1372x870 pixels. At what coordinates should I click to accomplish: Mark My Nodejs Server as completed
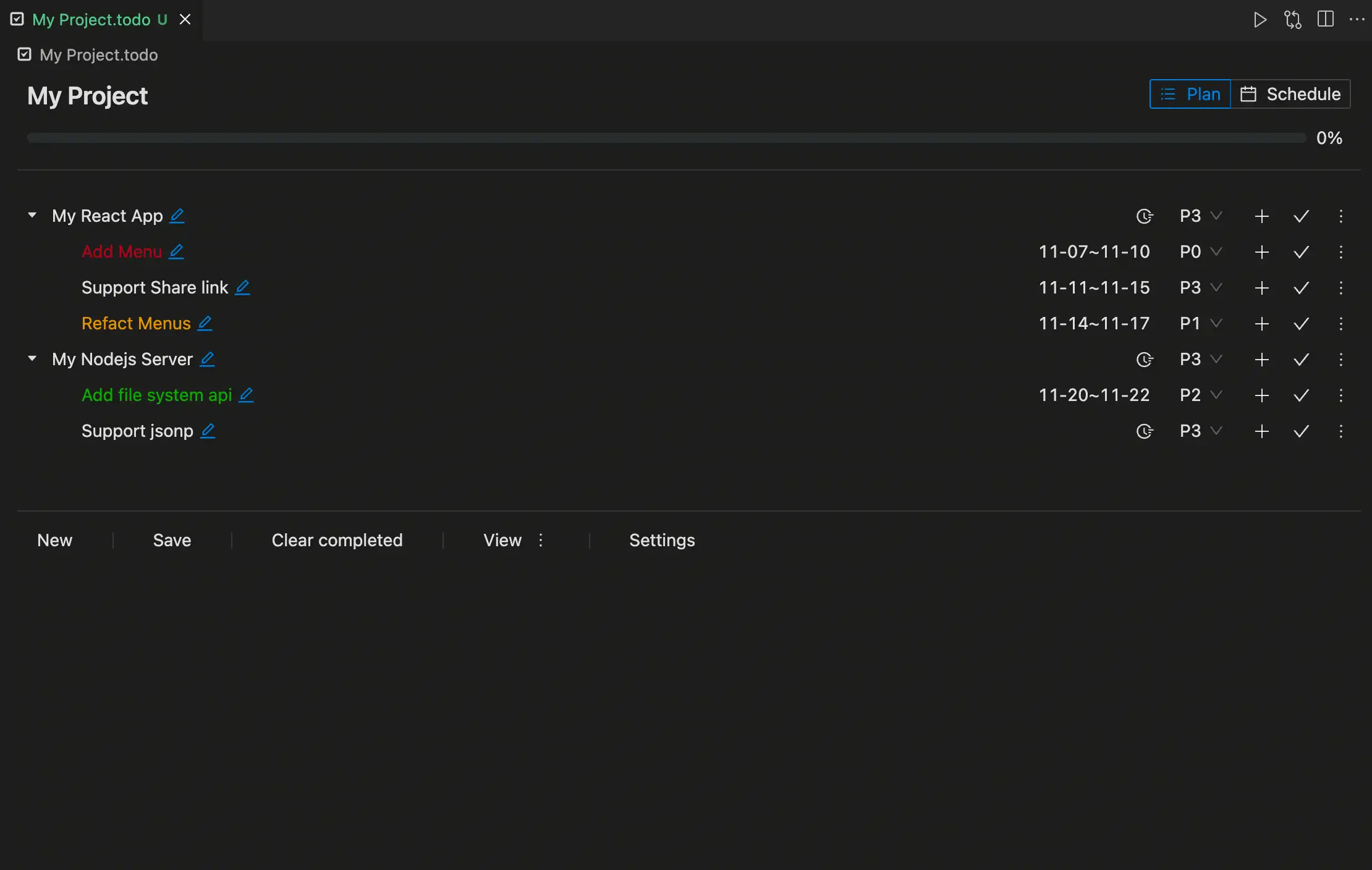pos(1302,360)
